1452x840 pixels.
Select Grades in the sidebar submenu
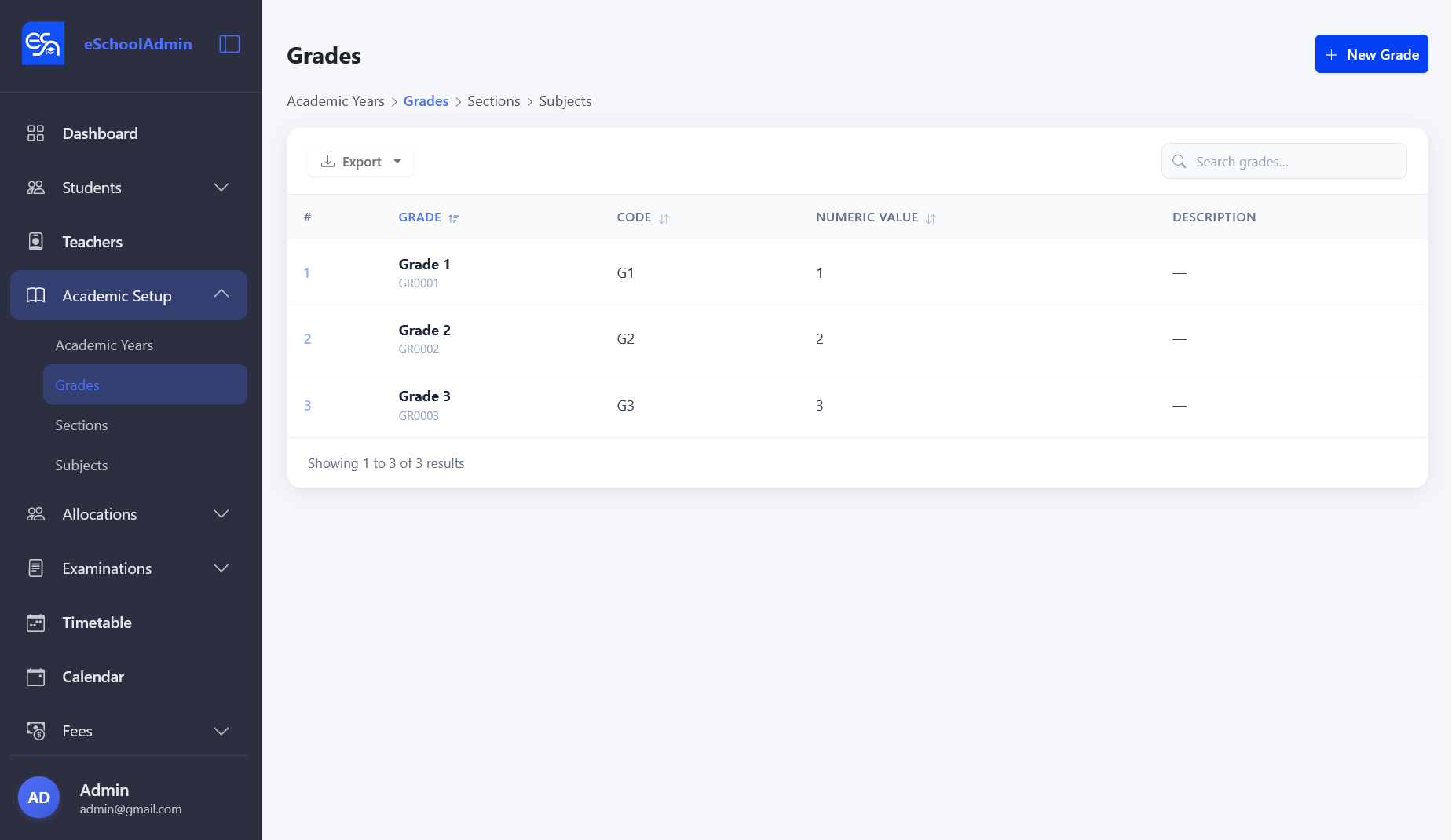tap(145, 385)
